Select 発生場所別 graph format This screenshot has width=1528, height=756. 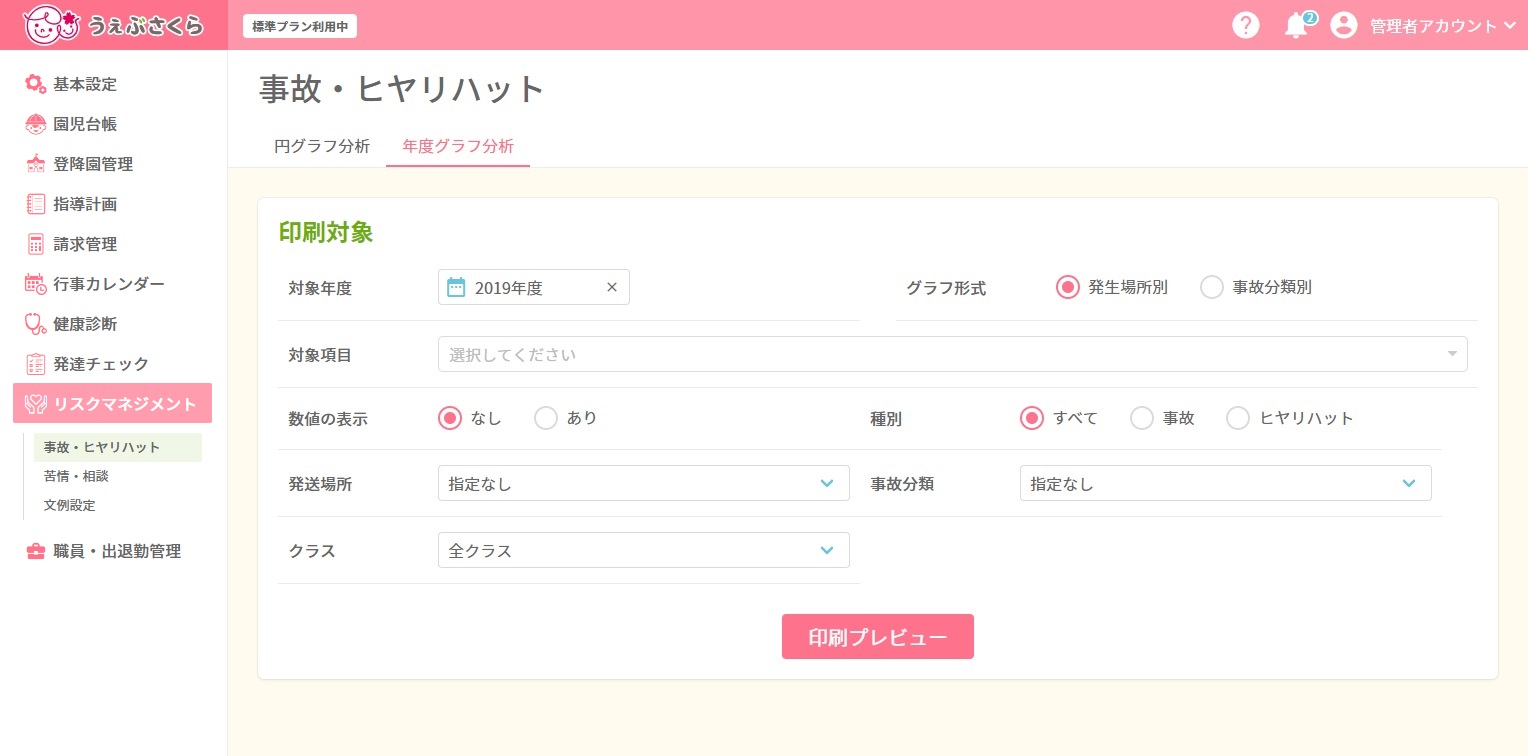point(1068,287)
